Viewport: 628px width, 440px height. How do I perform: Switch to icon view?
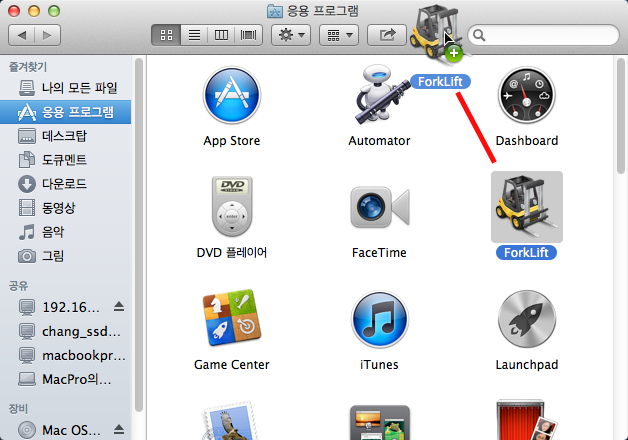pos(166,35)
